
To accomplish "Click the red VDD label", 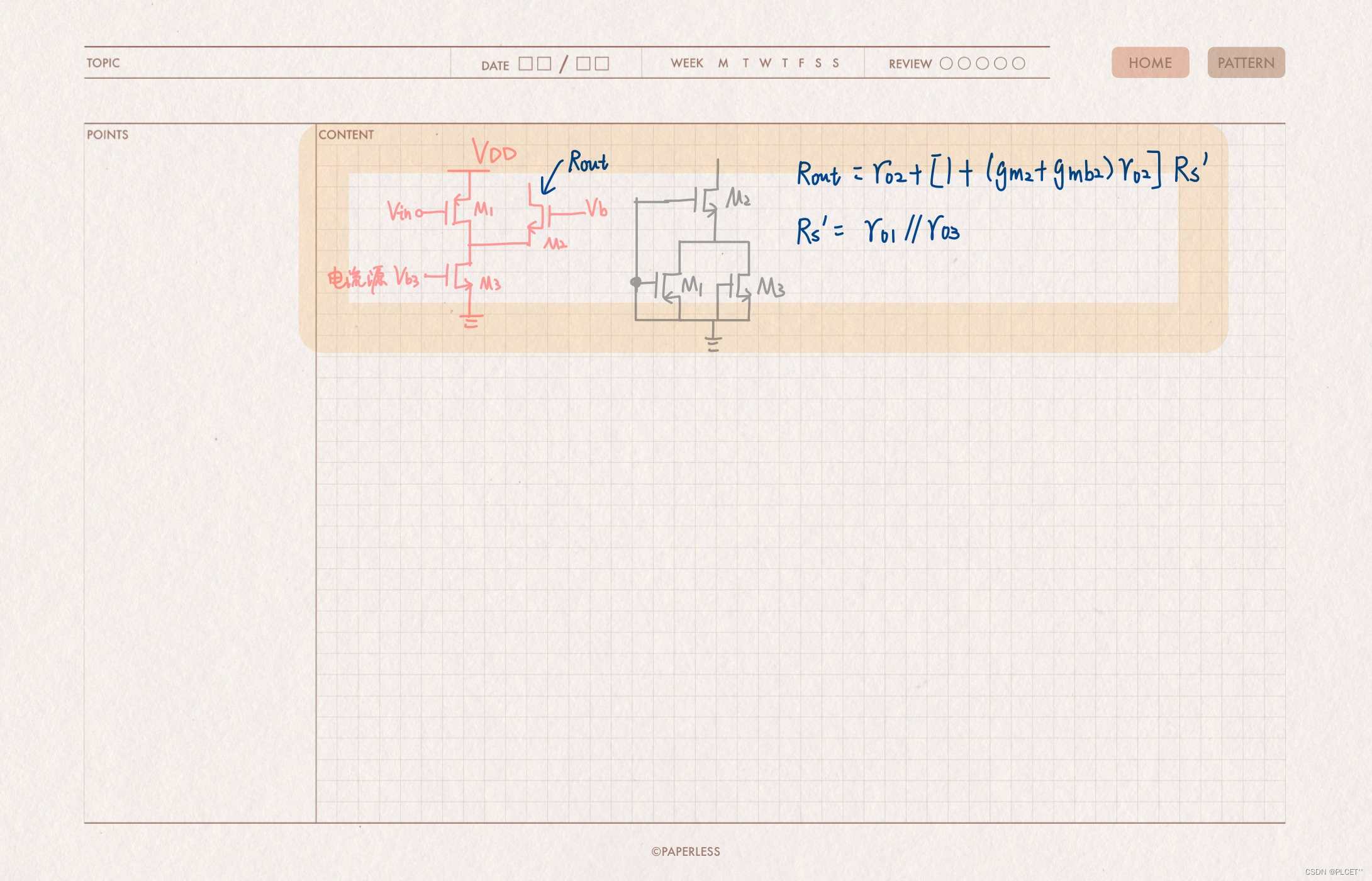I will 494,152.
